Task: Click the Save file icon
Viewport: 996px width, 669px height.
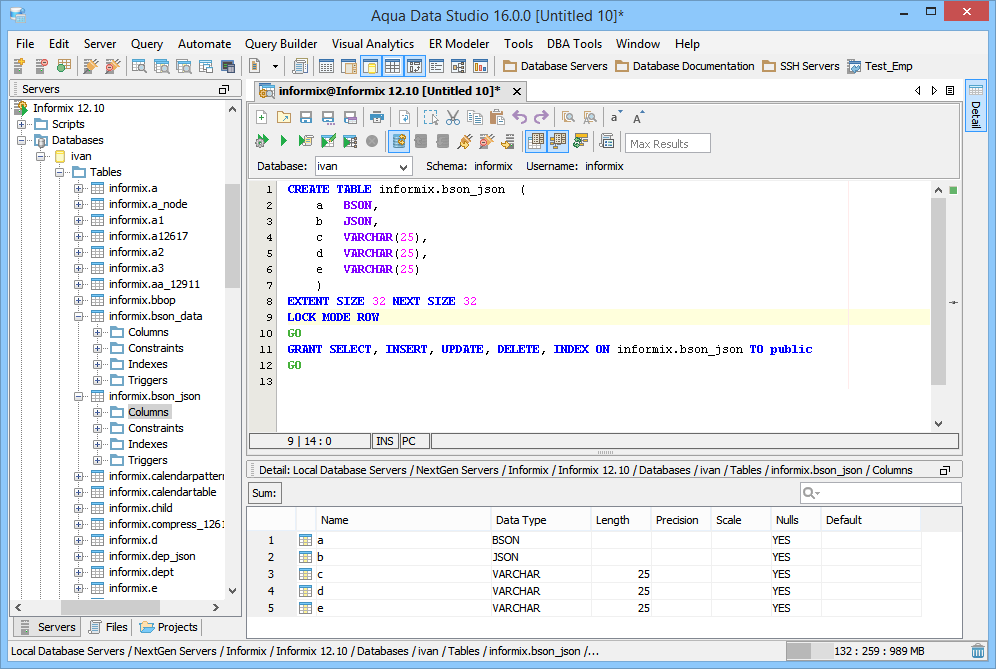Action: tap(305, 117)
